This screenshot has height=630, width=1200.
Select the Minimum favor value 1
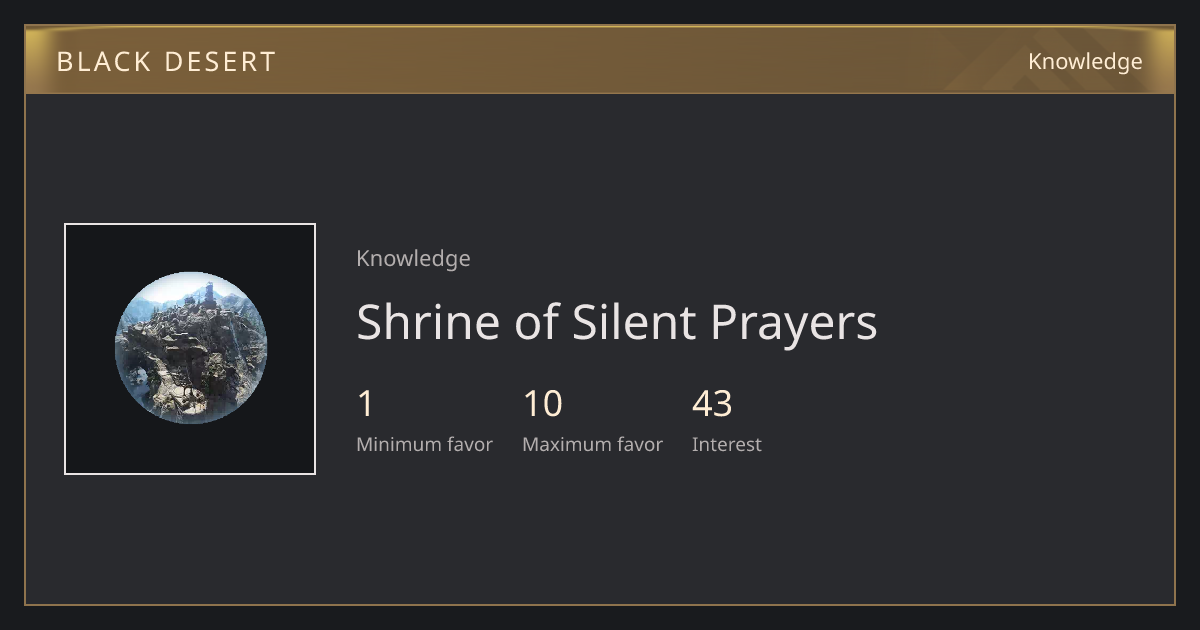(365, 404)
